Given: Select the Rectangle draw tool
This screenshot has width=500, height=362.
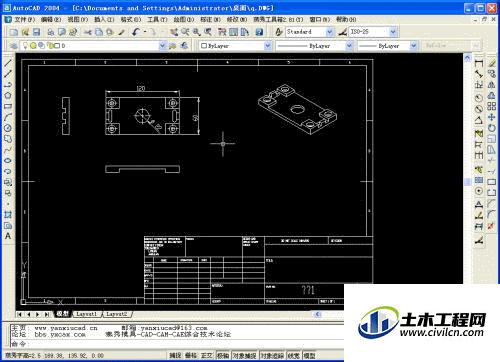Looking at the screenshot, I should 8,106.
